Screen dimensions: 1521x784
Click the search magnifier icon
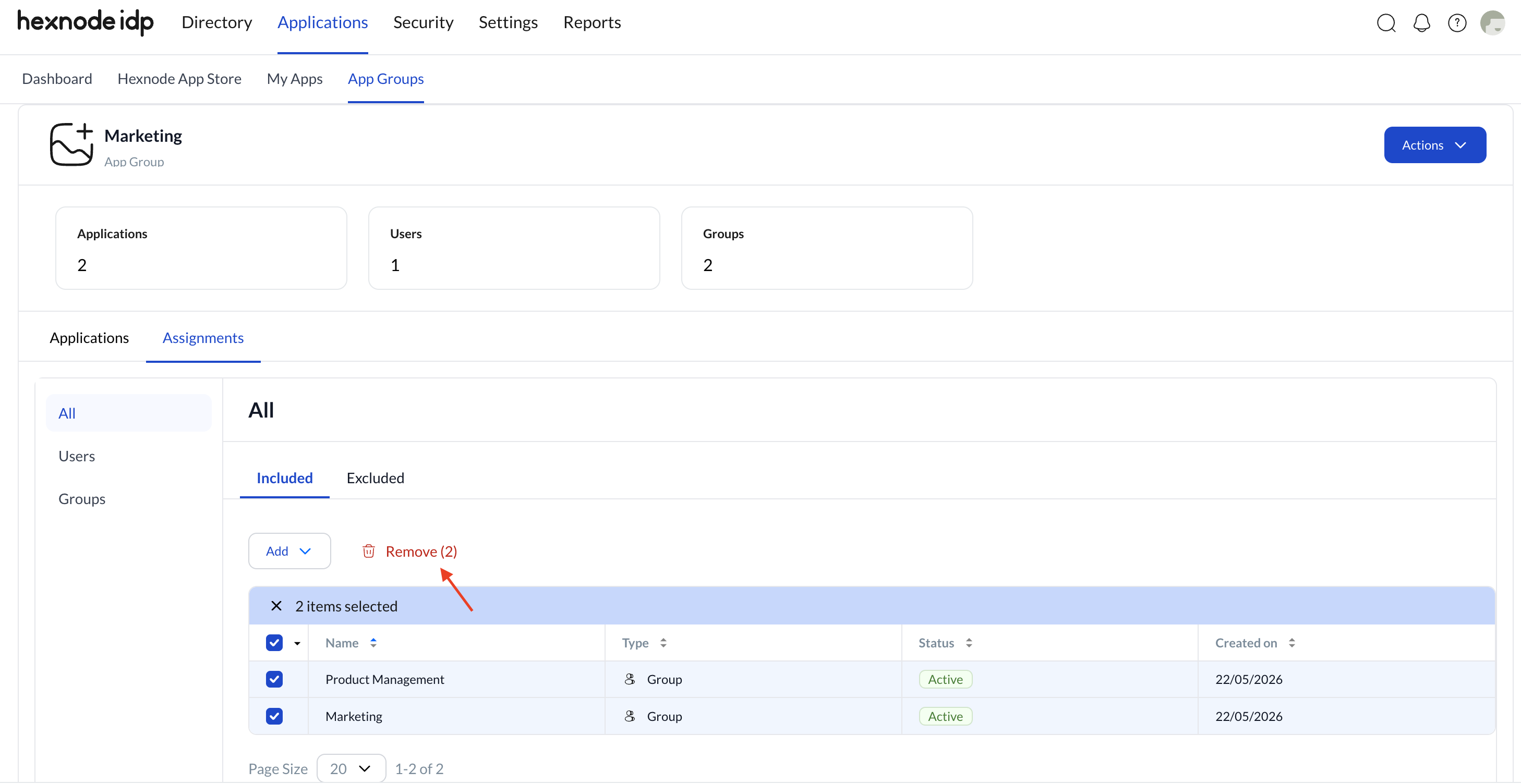[1386, 23]
